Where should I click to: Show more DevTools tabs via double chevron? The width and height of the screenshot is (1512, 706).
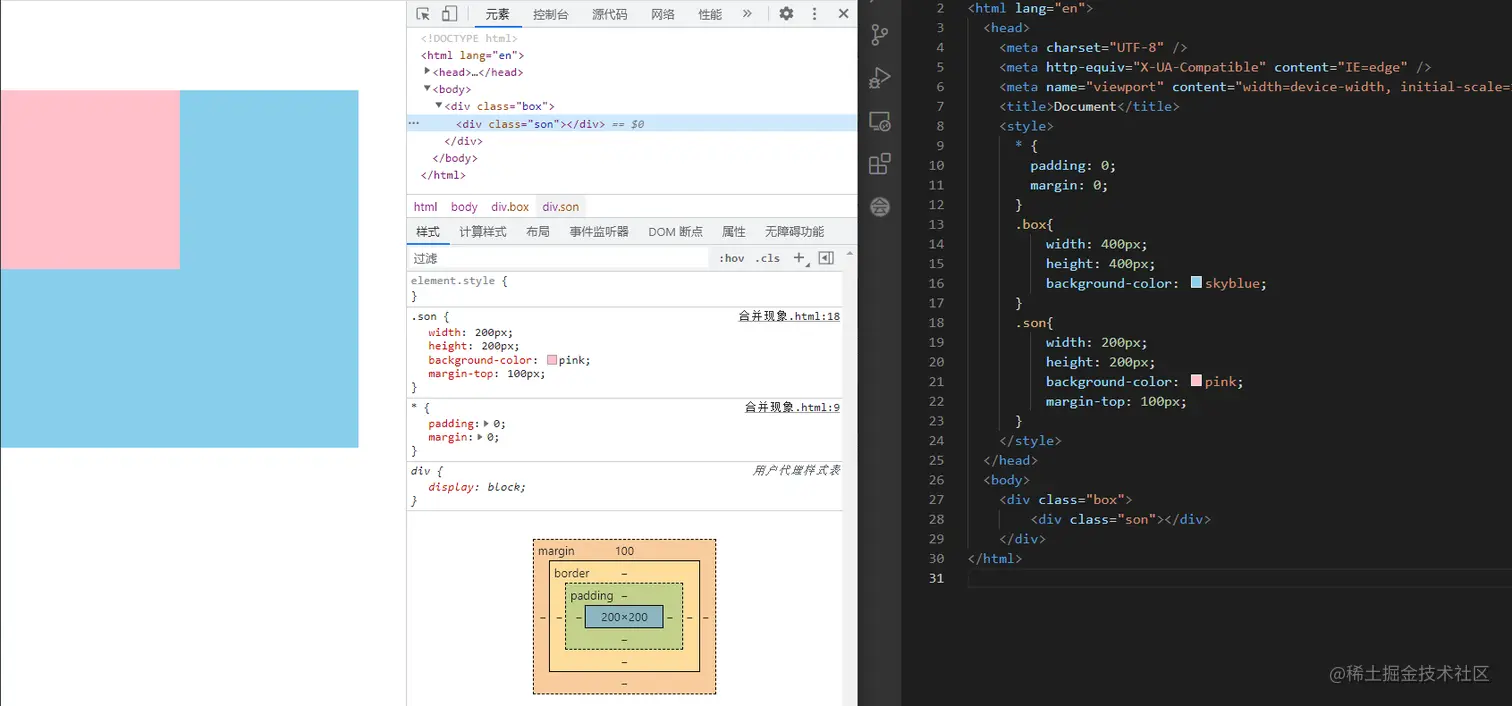pyautogui.click(x=747, y=14)
